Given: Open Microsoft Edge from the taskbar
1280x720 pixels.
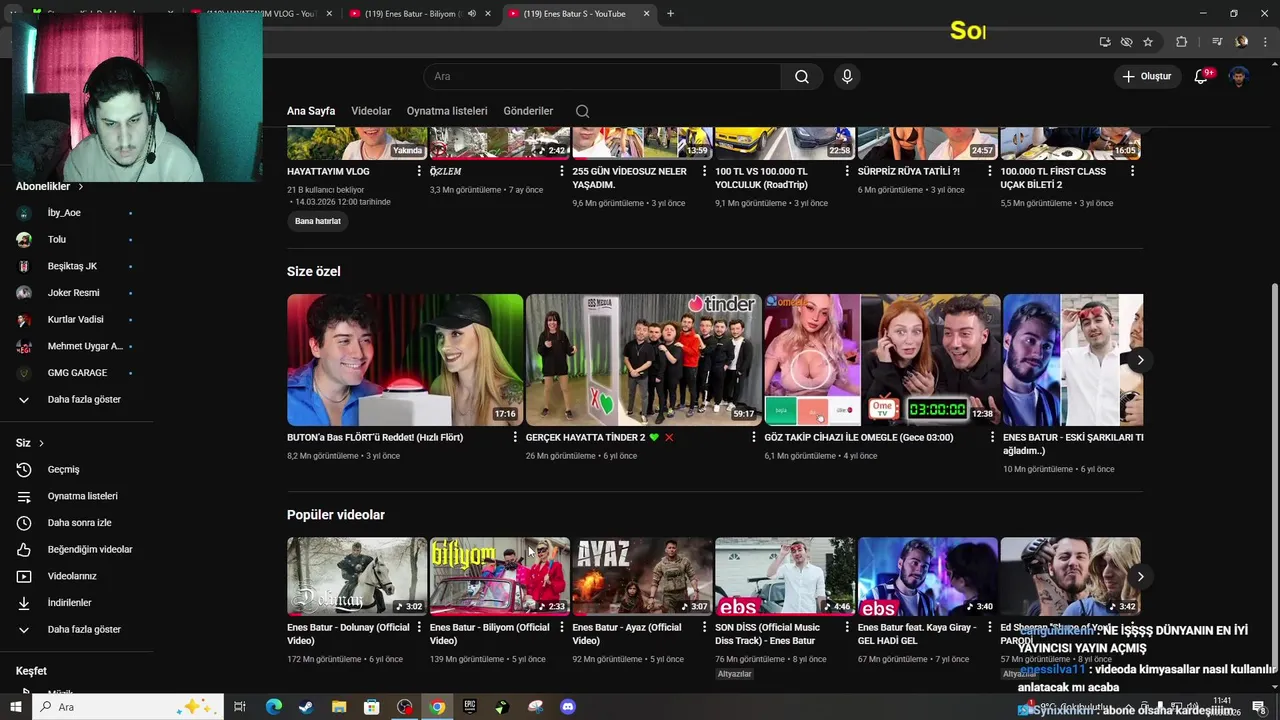Looking at the screenshot, I should pos(273,707).
